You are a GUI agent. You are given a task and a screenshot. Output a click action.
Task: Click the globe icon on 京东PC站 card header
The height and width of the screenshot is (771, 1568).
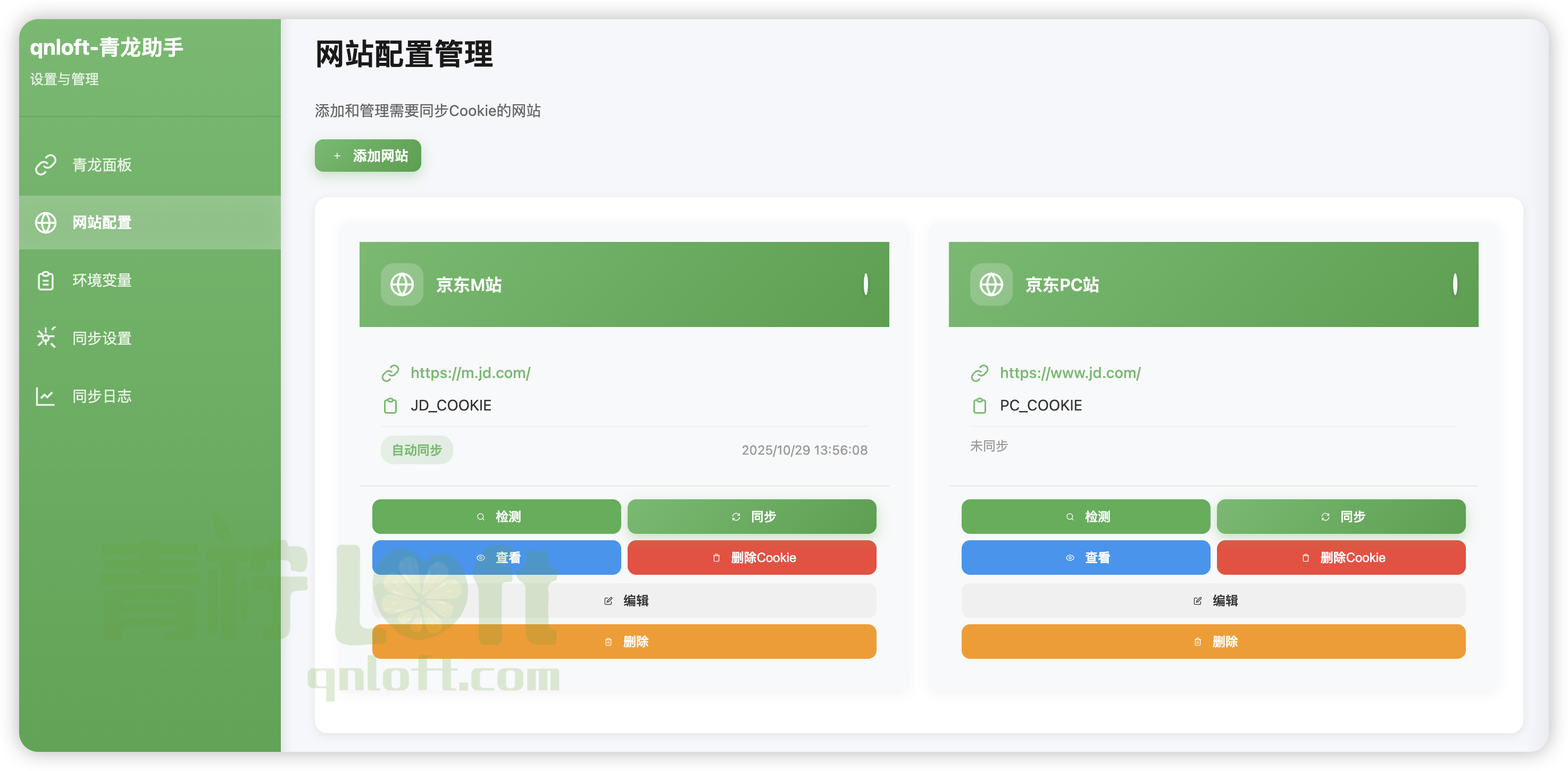[990, 284]
